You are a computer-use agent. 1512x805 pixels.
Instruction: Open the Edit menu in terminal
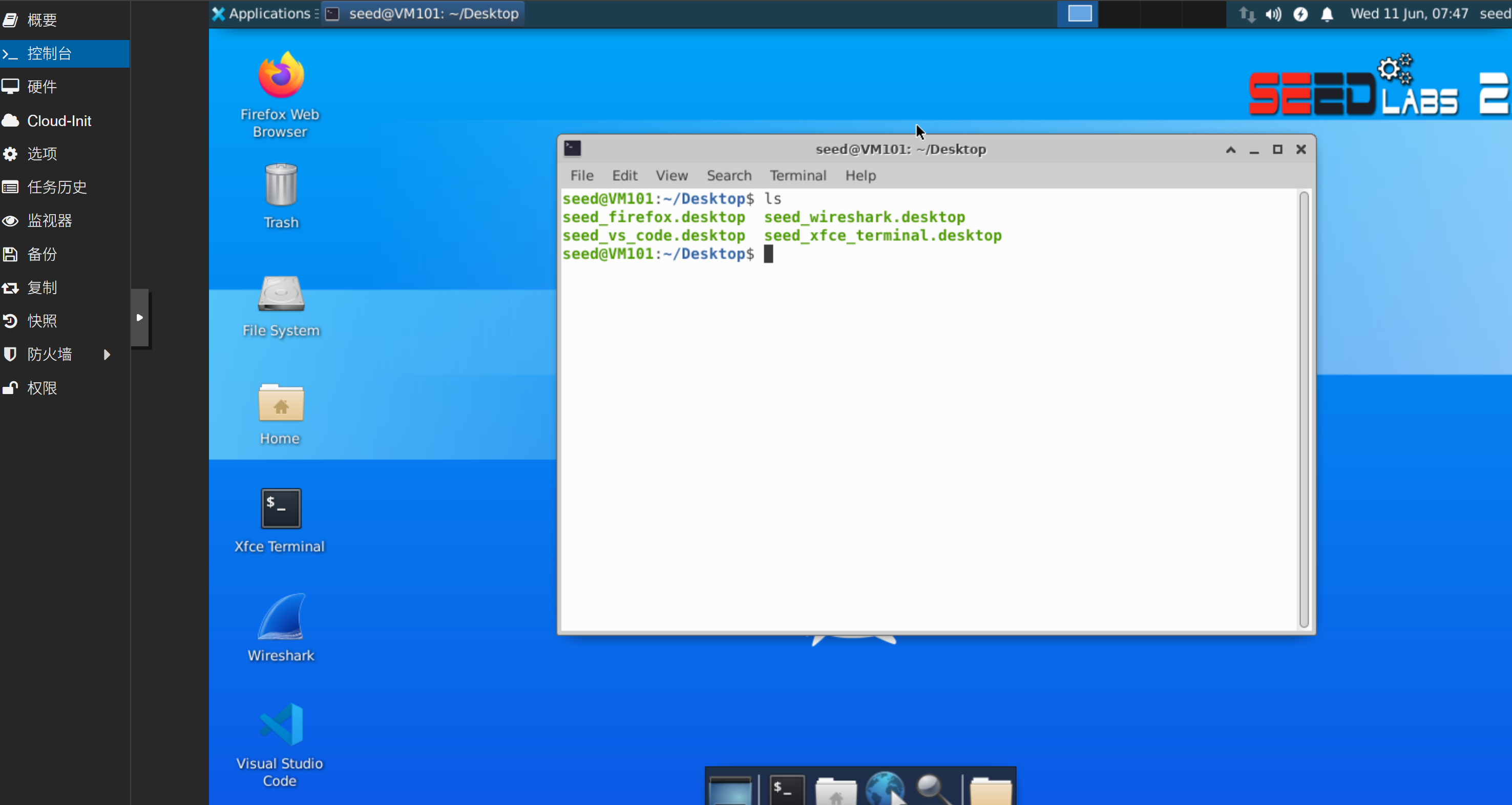(x=624, y=176)
